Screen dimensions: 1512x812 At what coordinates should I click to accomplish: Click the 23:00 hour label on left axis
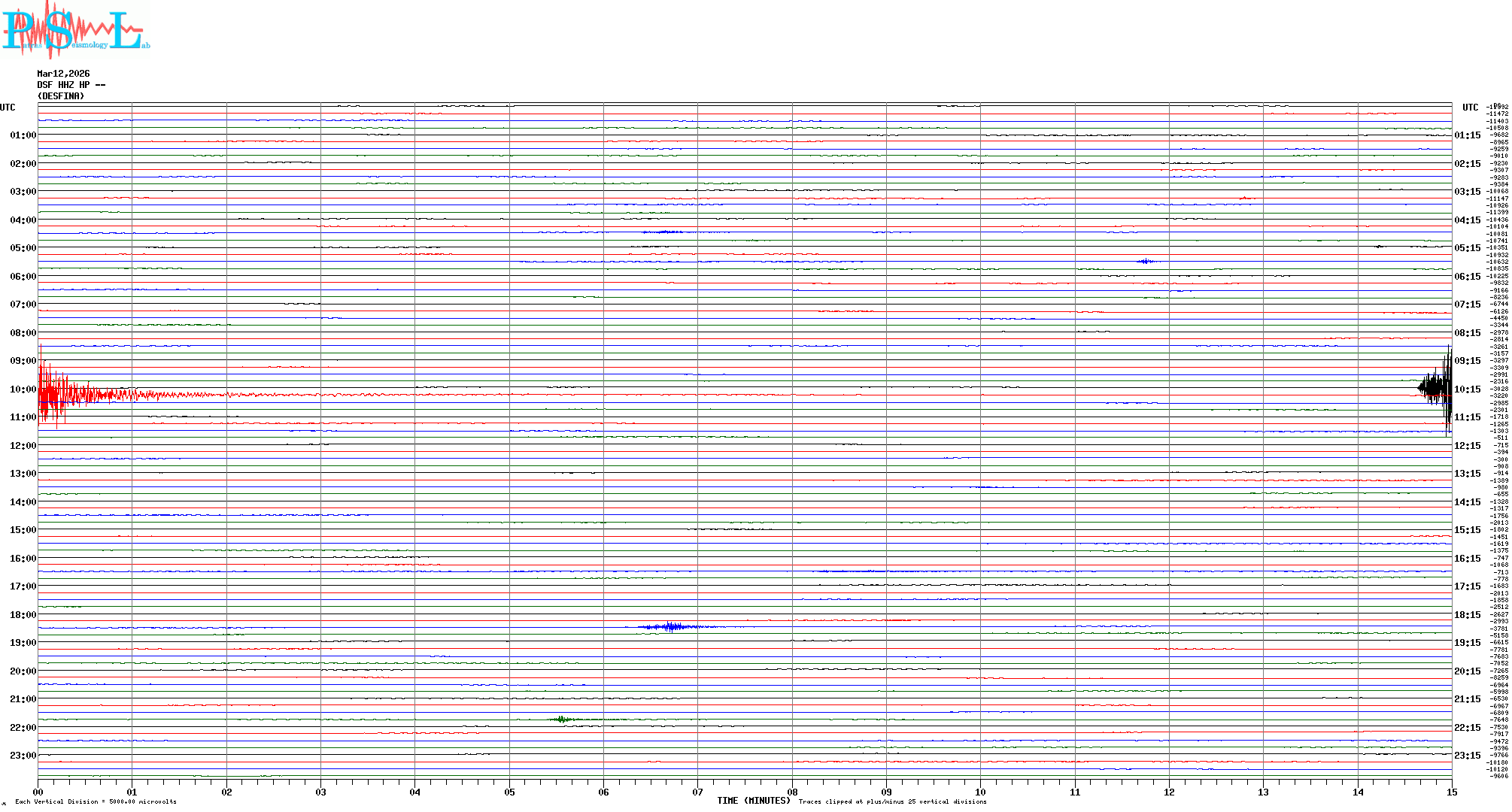tap(23, 756)
